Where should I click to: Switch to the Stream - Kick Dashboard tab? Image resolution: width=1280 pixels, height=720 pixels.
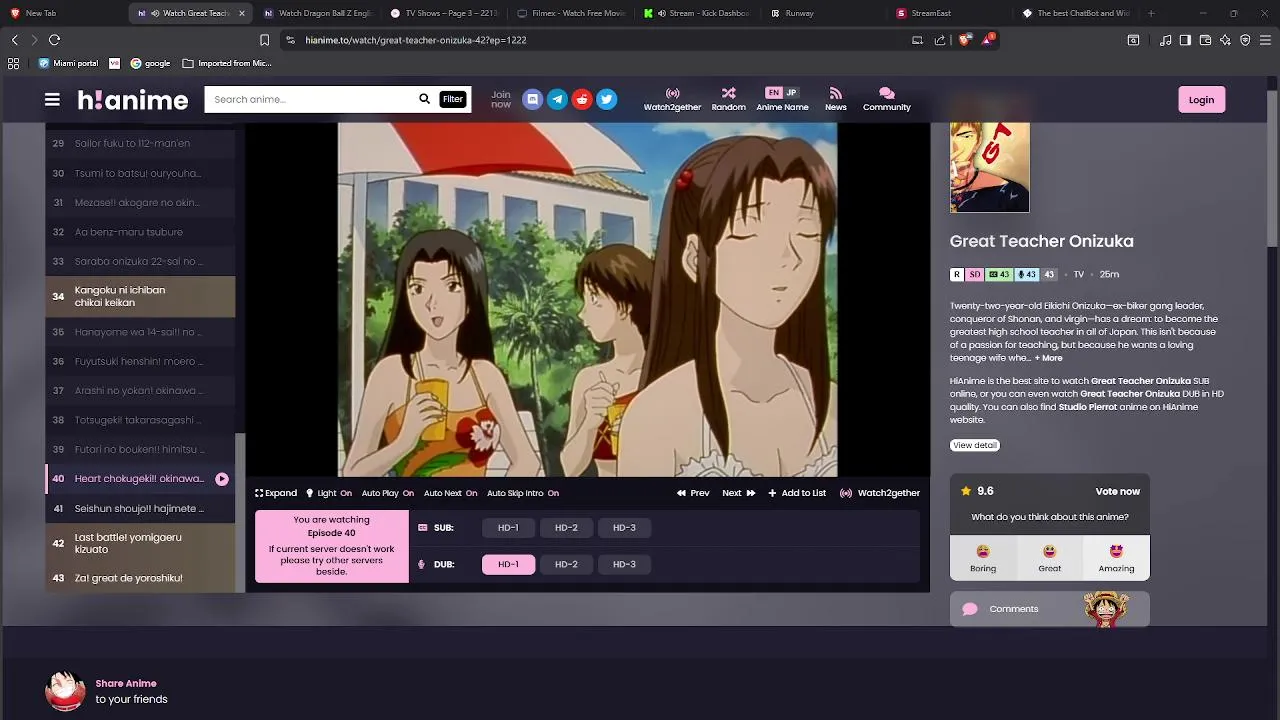click(x=699, y=13)
